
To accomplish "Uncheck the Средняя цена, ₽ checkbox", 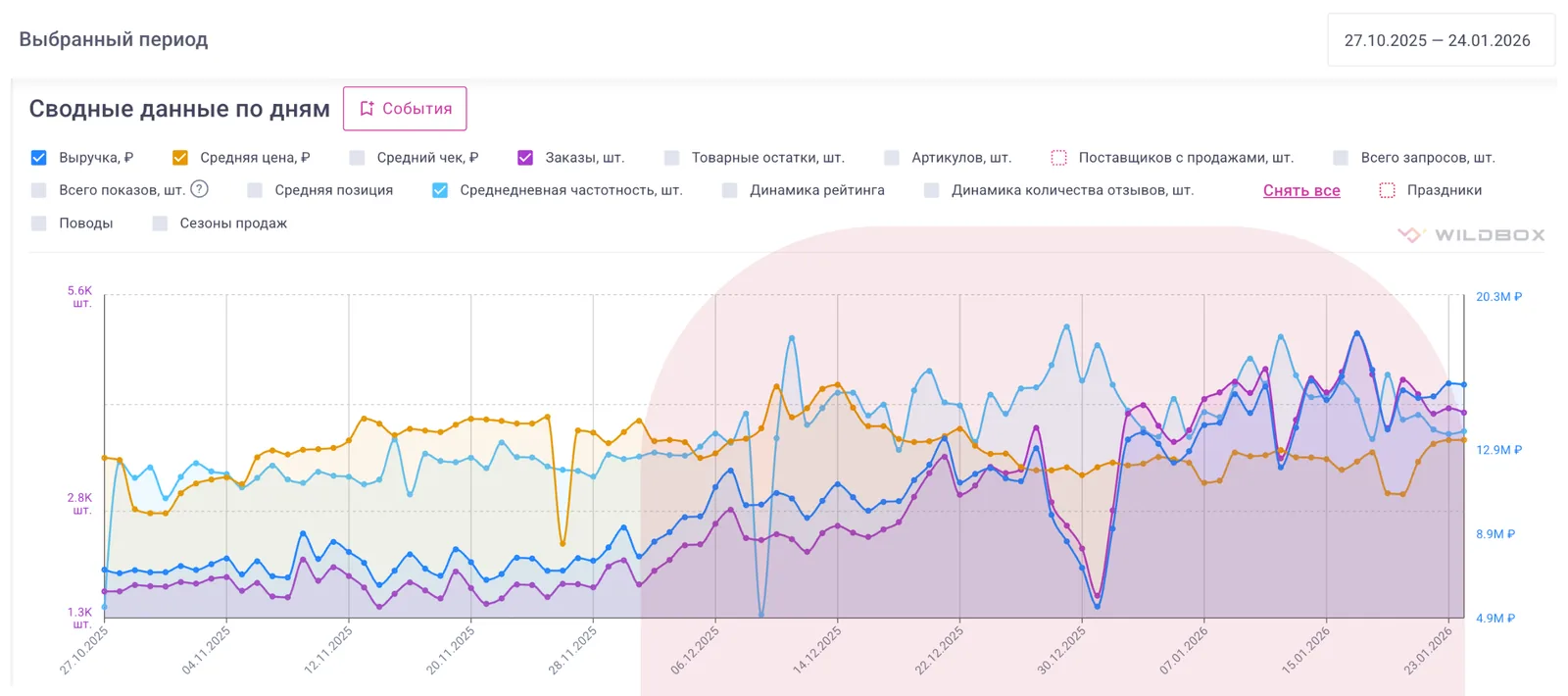I will point(180,158).
